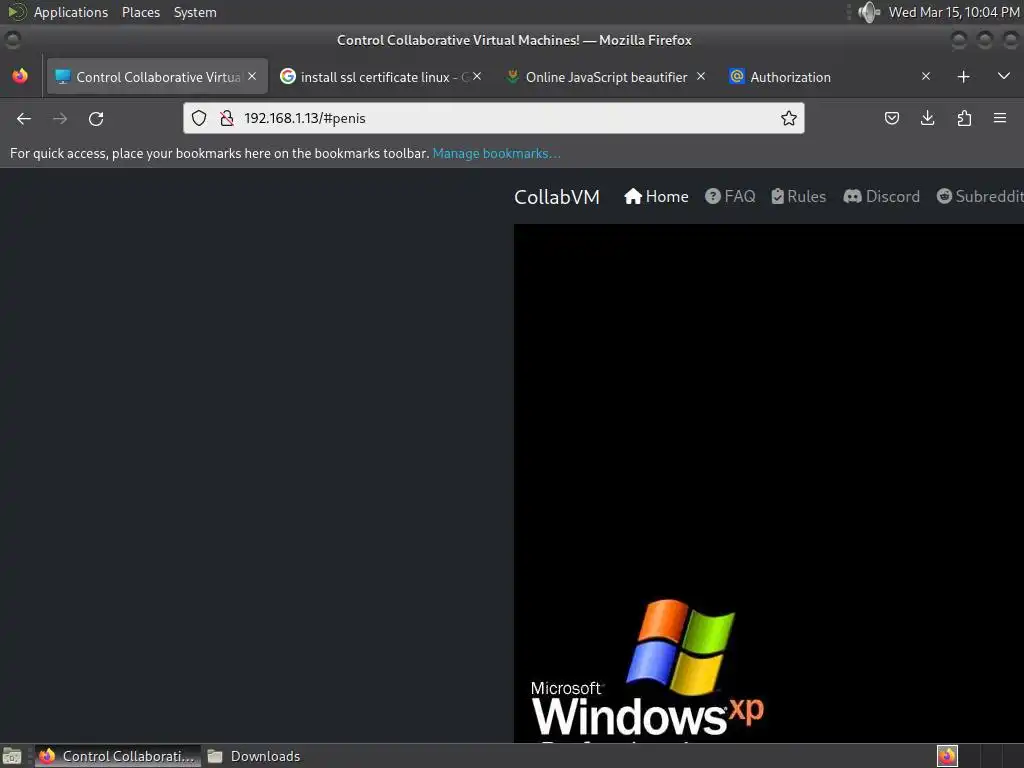Click the insecure connection padlock icon
The image size is (1024, 768).
(x=227, y=118)
